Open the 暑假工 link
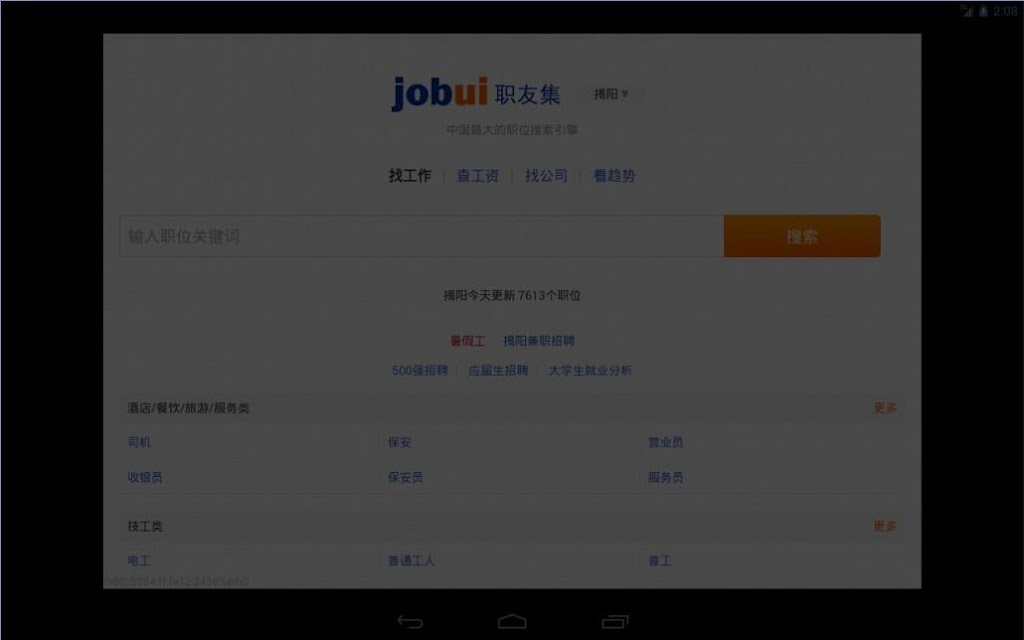Image resolution: width=1024 pixels, height=640 pixels. point(468,341)
